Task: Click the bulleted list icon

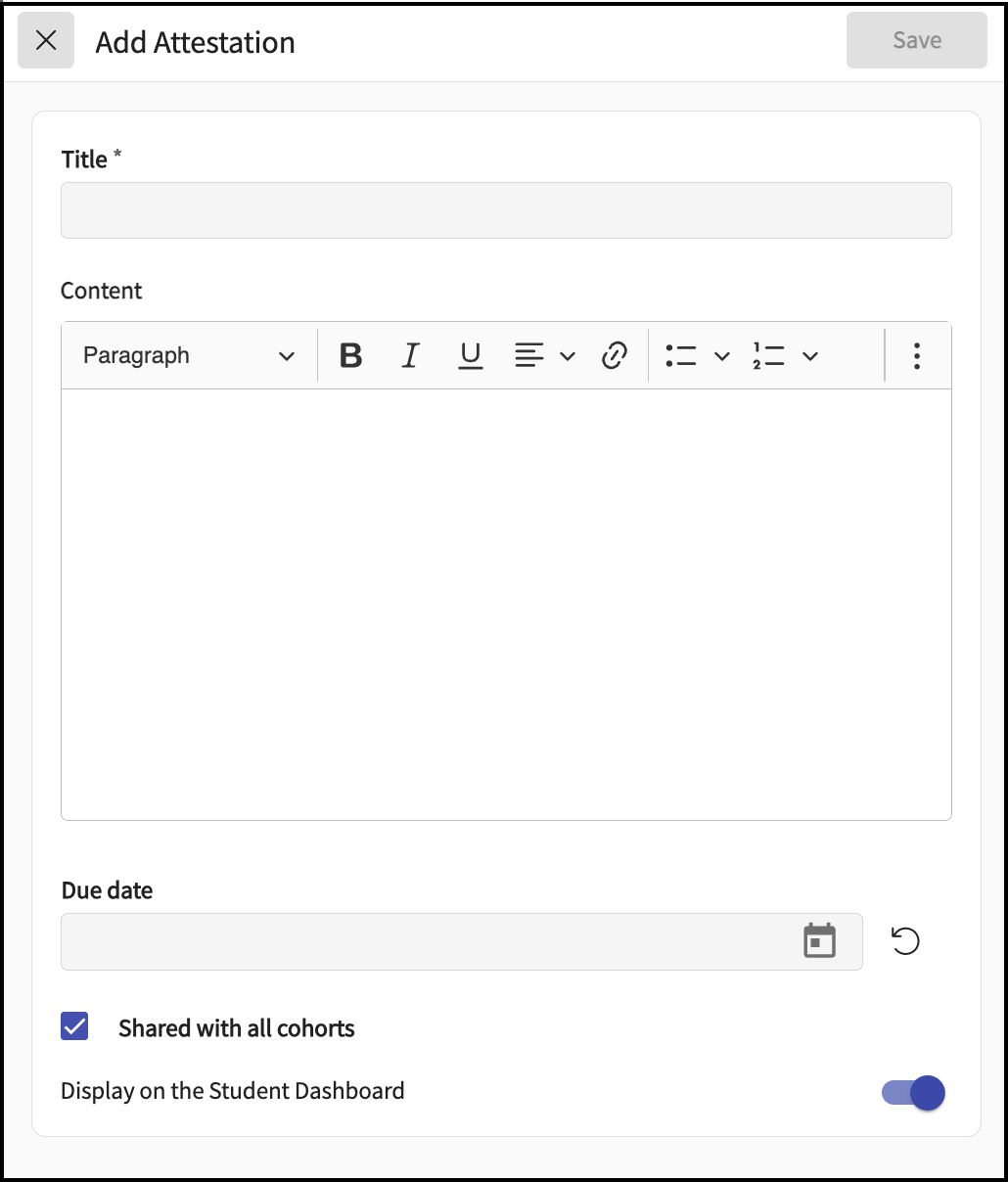Action: point(681,355)
